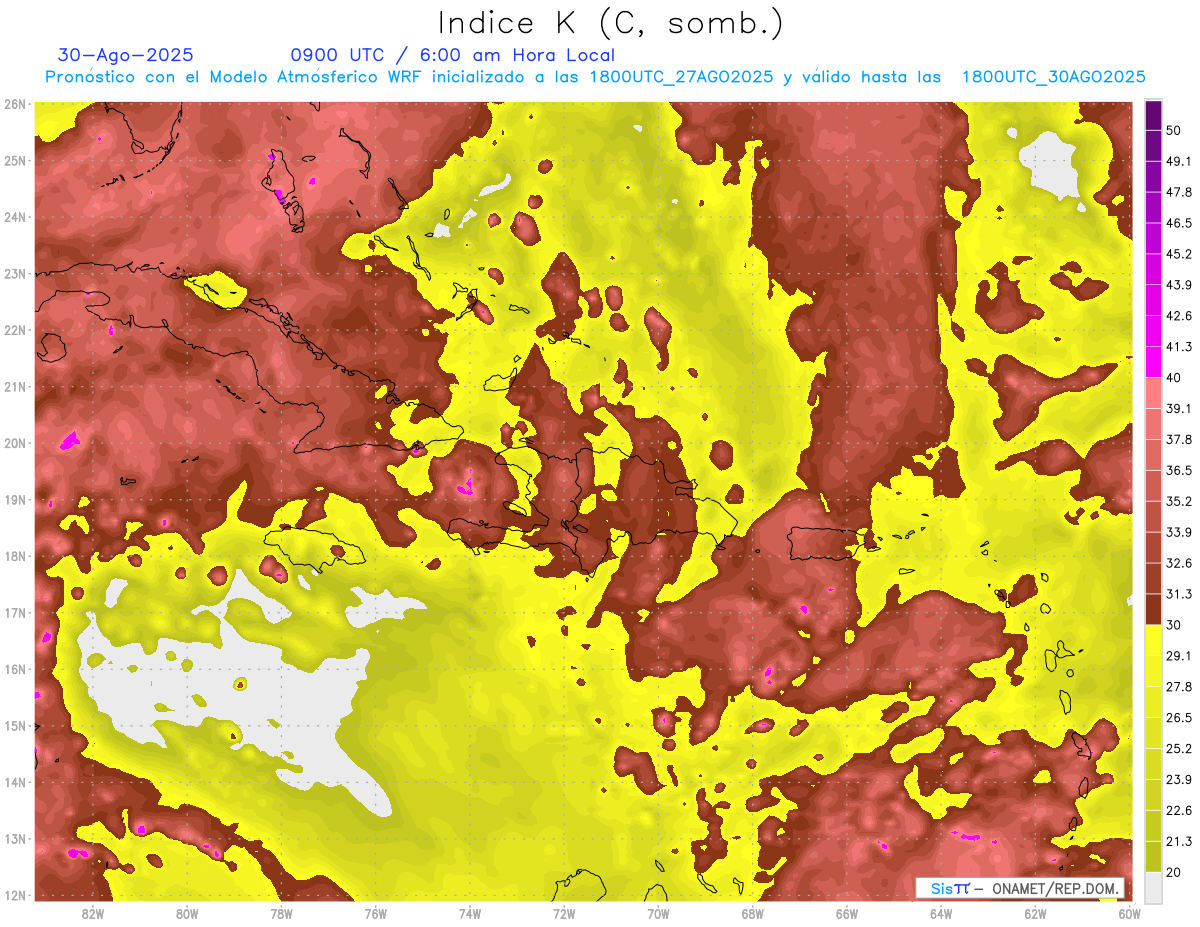Click the 62W longitude label

coord(1035,913)
